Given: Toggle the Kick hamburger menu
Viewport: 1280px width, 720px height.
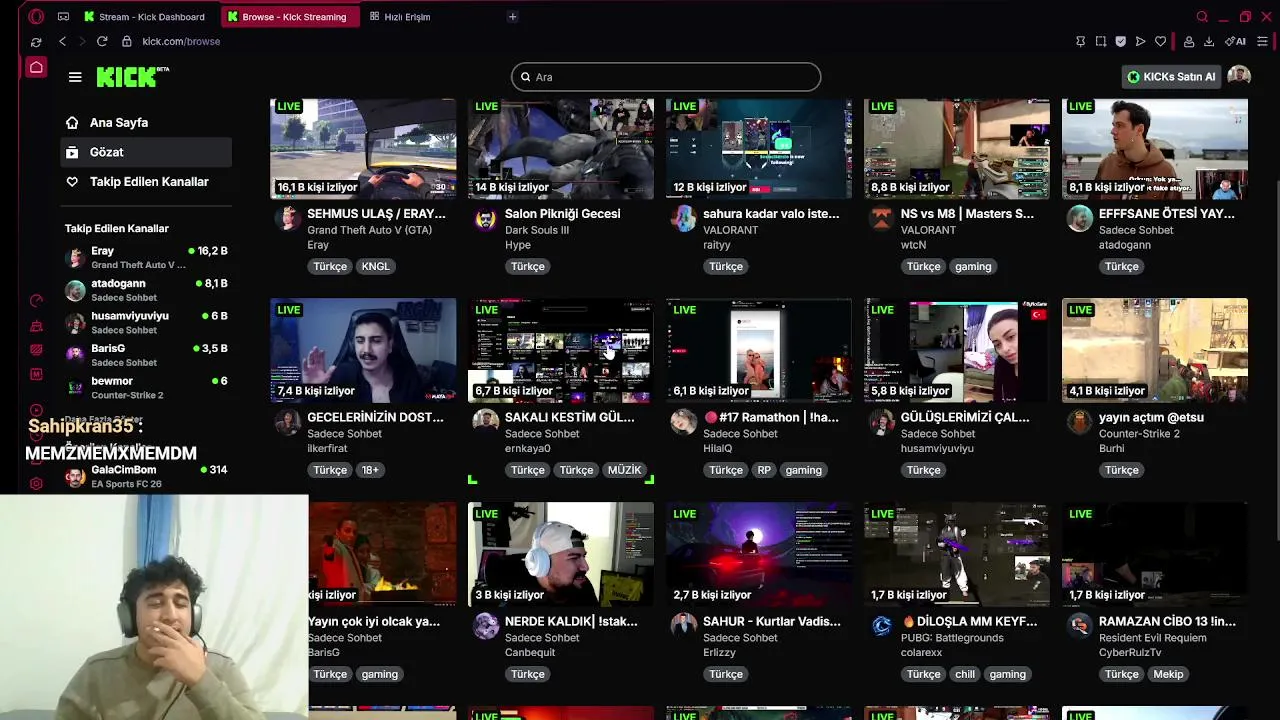Looking at the screenshot, I should tap(75, 77).
